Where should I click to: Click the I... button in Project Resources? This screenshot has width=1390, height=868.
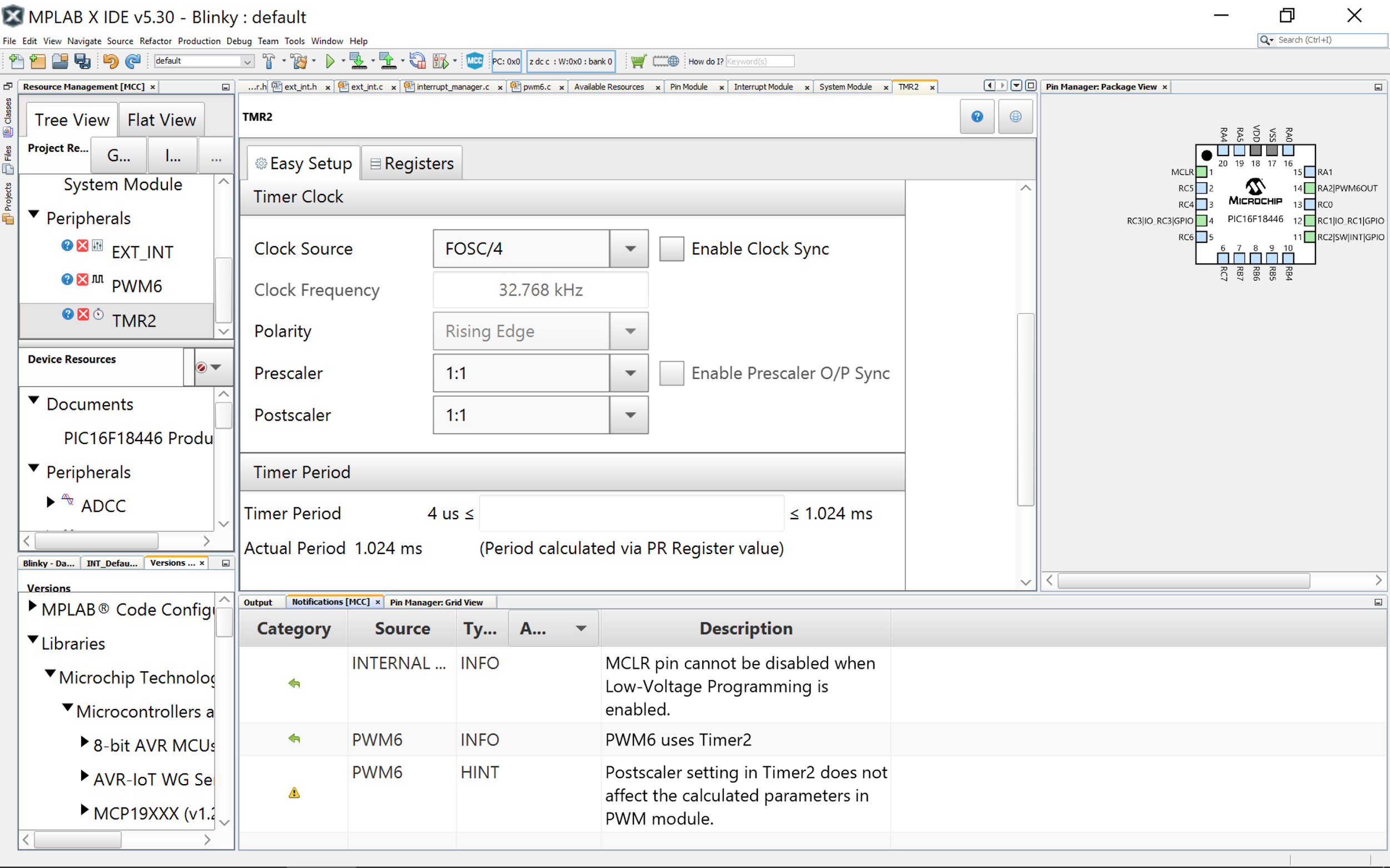173,155
